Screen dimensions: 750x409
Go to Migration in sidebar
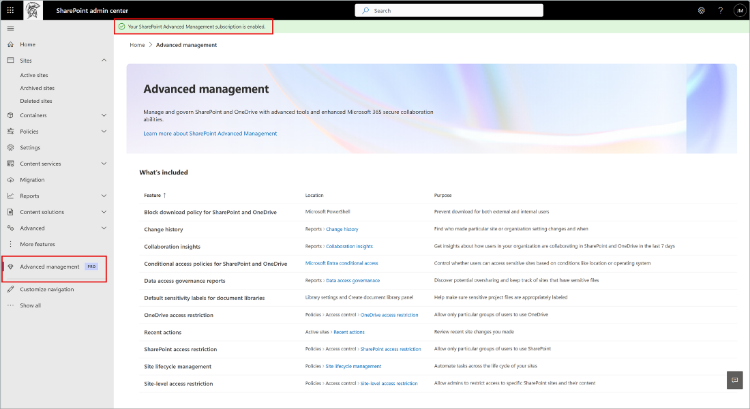point(32,180)
